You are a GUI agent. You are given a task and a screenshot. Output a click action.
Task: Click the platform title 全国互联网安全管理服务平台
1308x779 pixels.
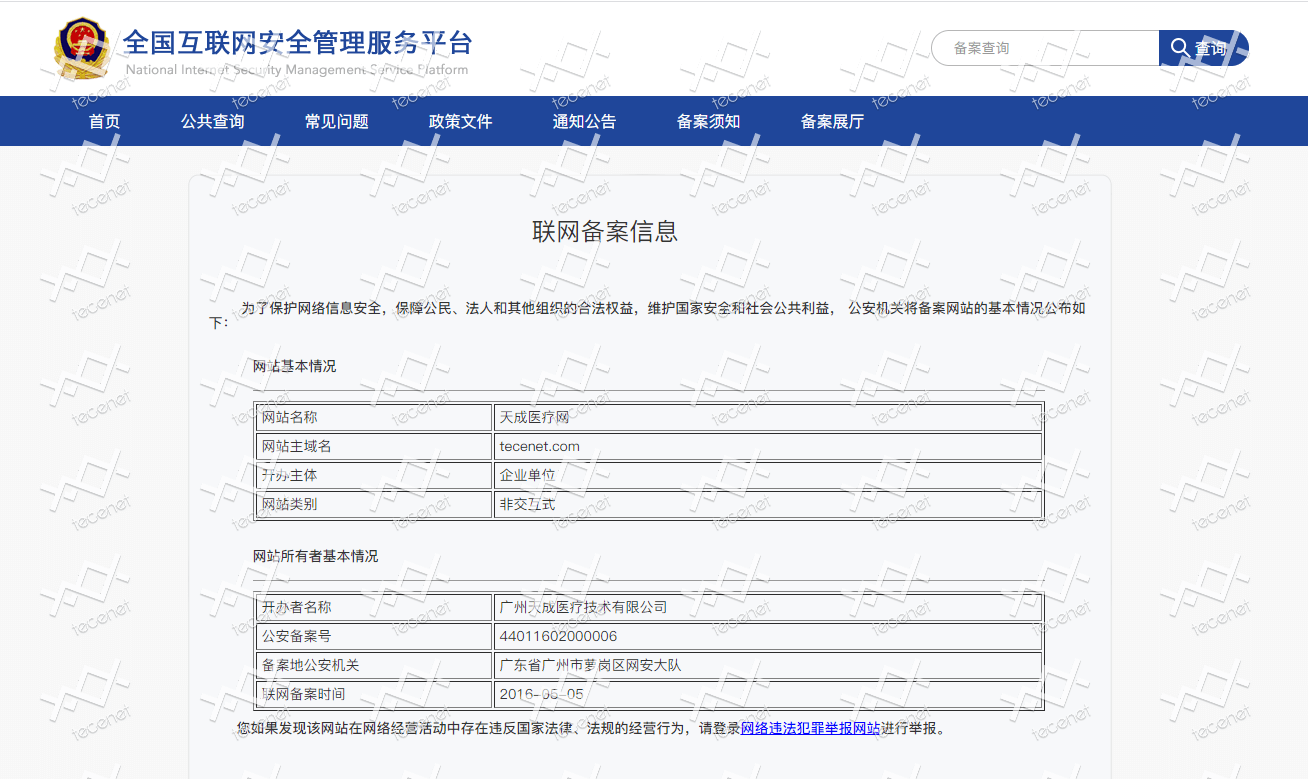pyautogui.click(x=297, y=42)
